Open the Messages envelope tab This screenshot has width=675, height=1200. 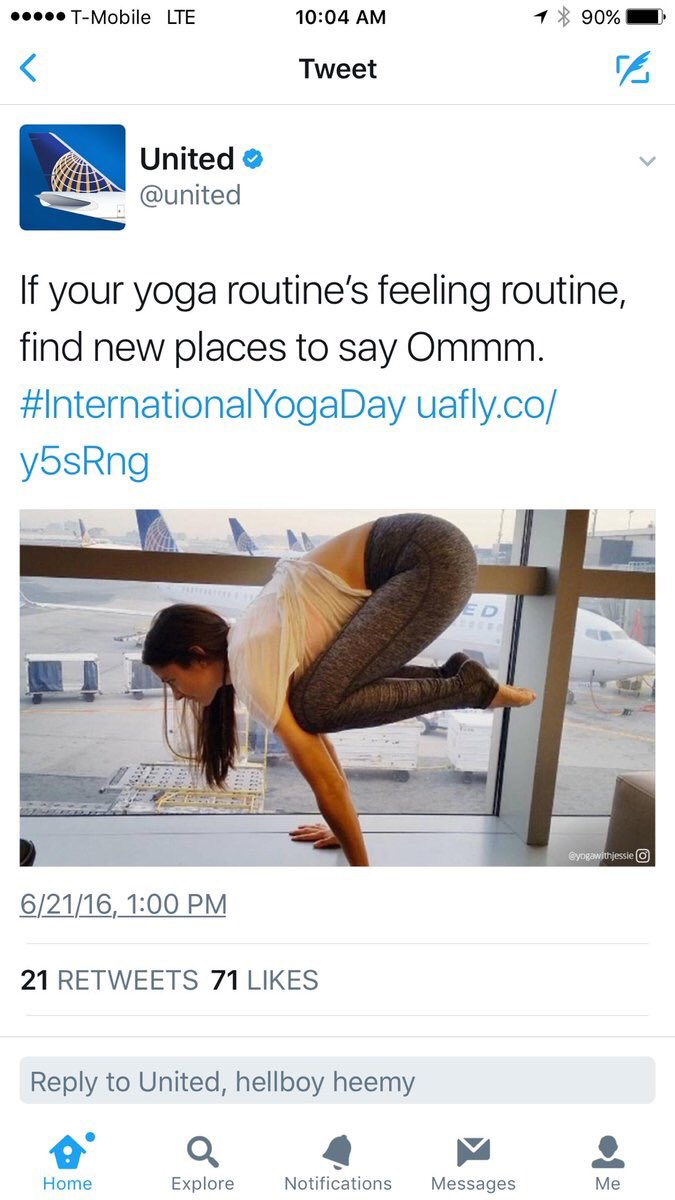[x=473, y=1163]
